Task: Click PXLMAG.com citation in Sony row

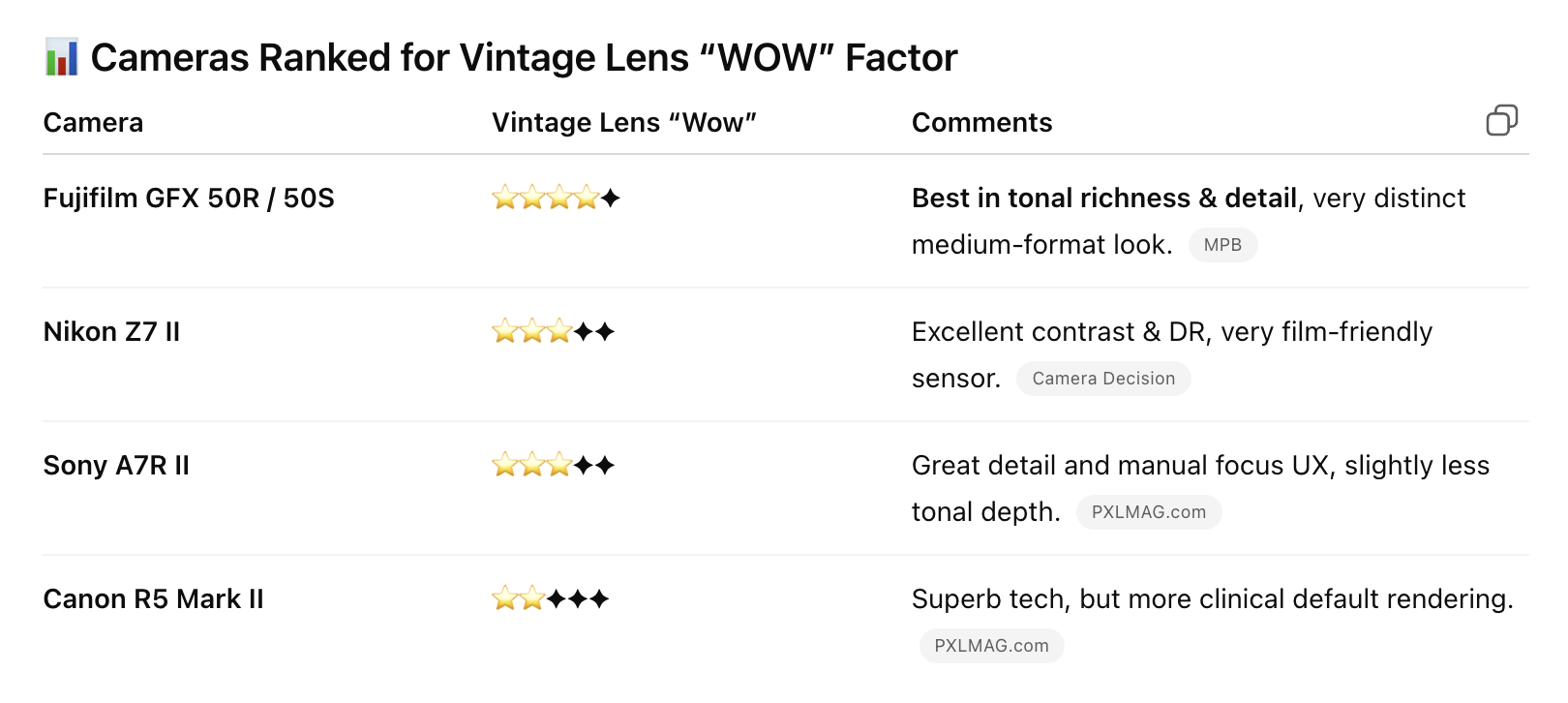Action: [x=1149, y=512]
